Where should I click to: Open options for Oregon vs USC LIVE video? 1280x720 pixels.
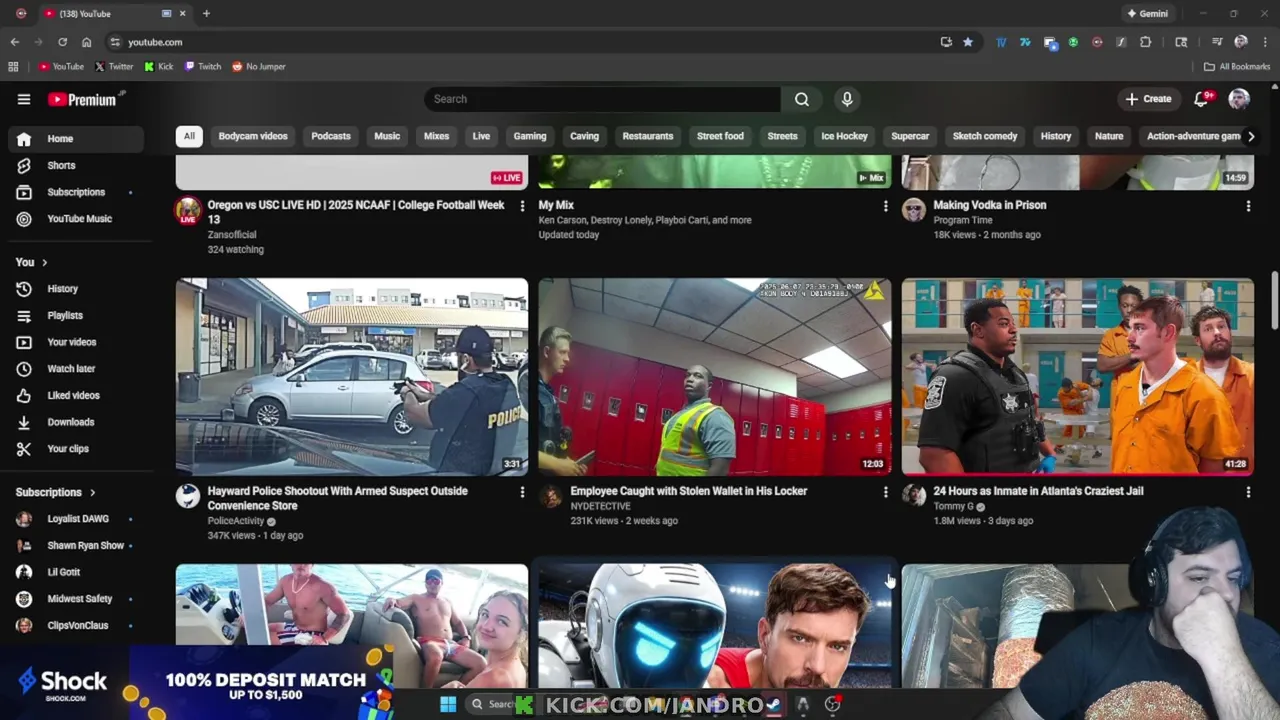[x=521, y=206]
